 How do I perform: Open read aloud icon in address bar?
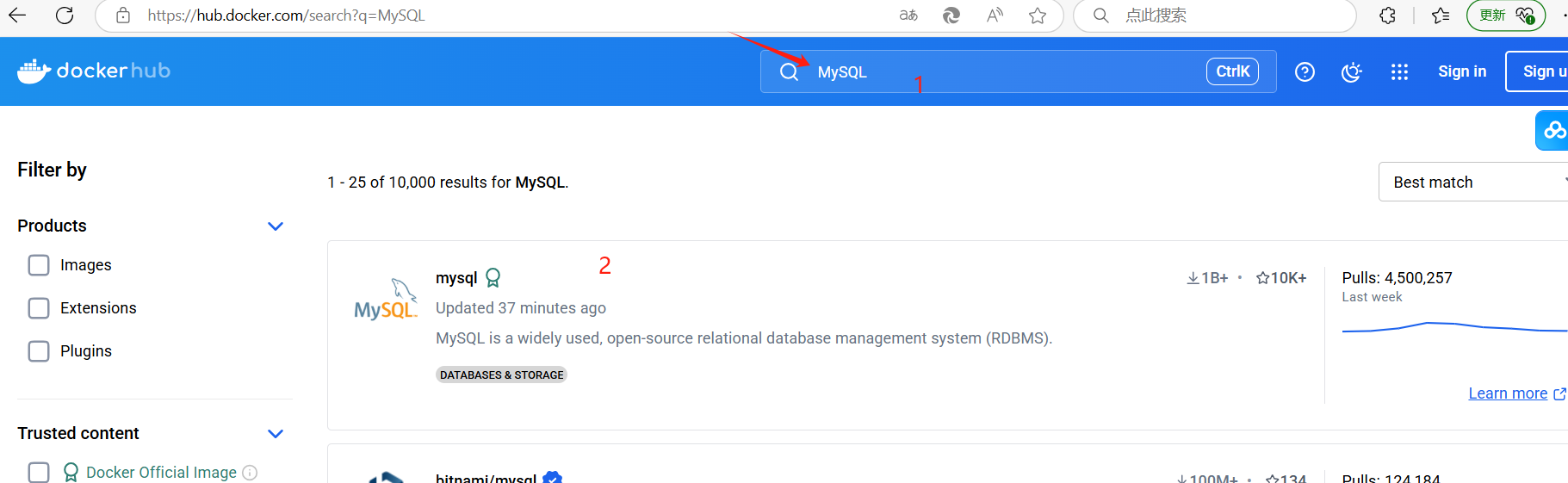(995, 15)
